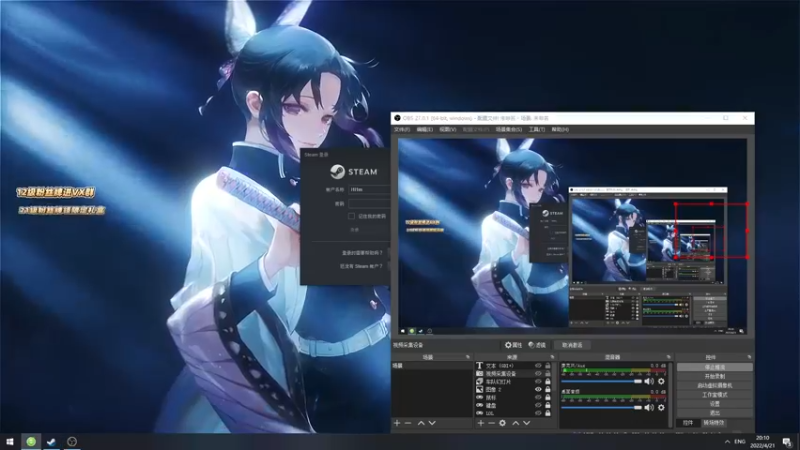This screenshot has height=450, width=800.
Task: Remove selected source with minus icon
Action: pyautogui.click(x=491, y=423)
